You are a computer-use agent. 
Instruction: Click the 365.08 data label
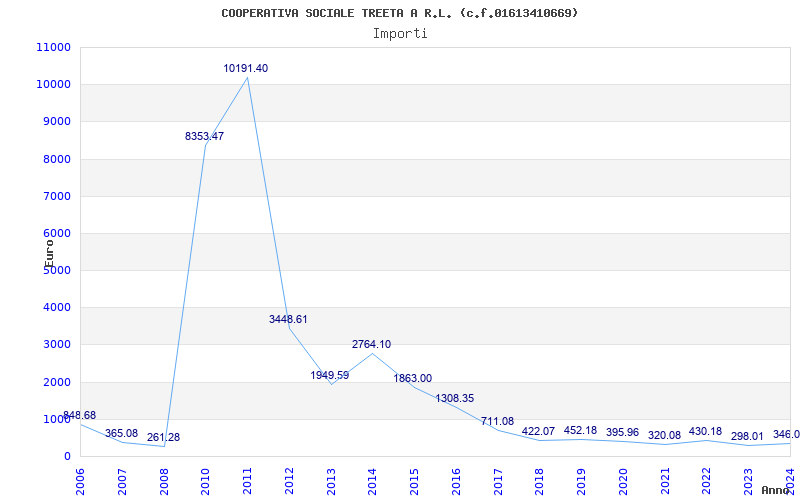(x=121, y=434)
